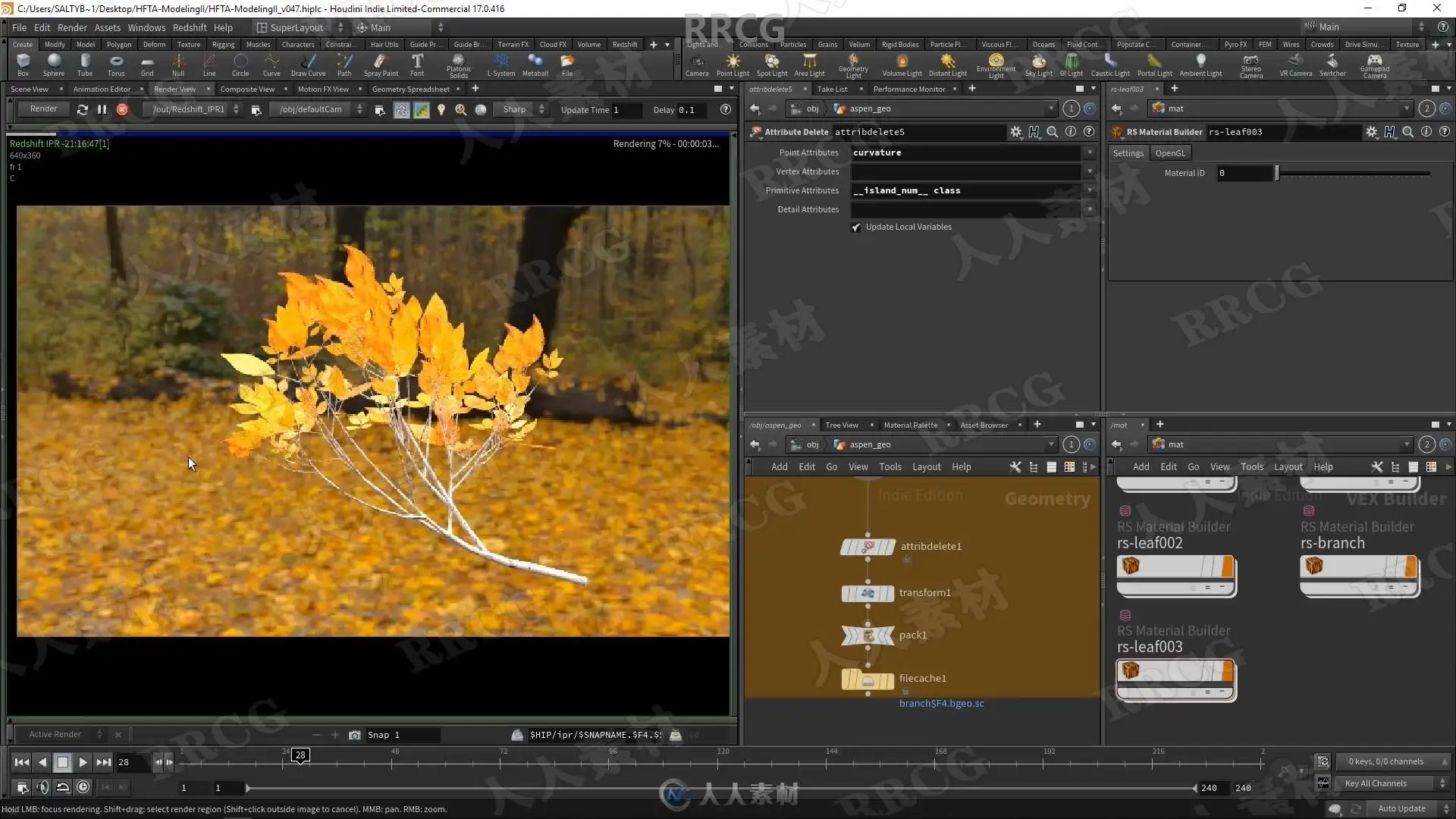Open Point Attributes dropdown arrow
1456x819 pixels.
(1089, 152)
